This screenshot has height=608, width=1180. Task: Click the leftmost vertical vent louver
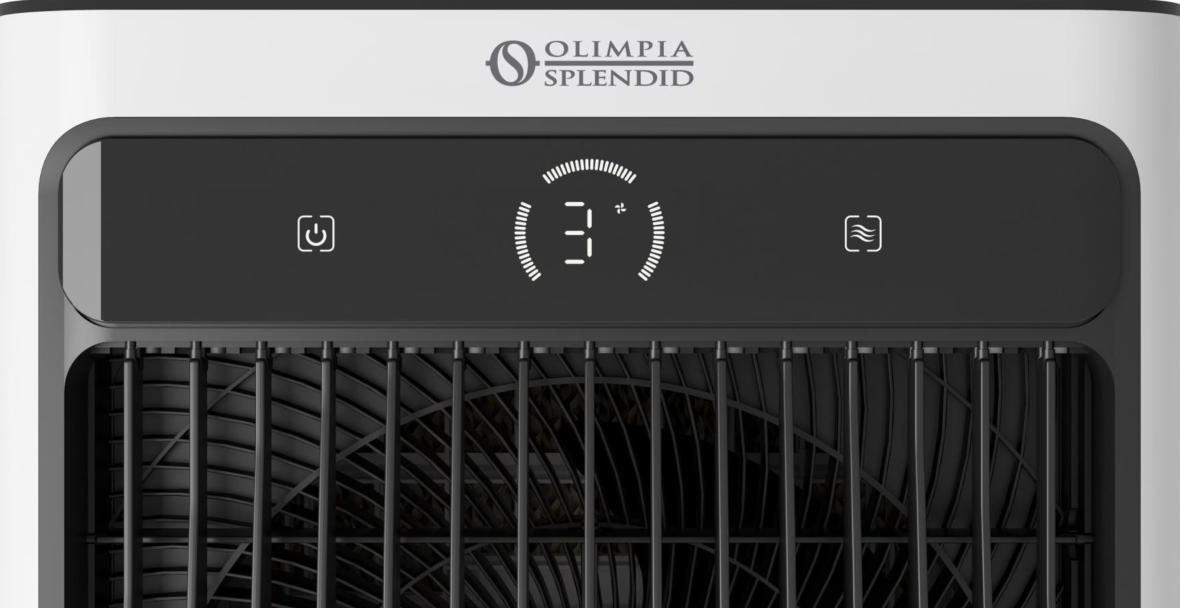(131, 474)
